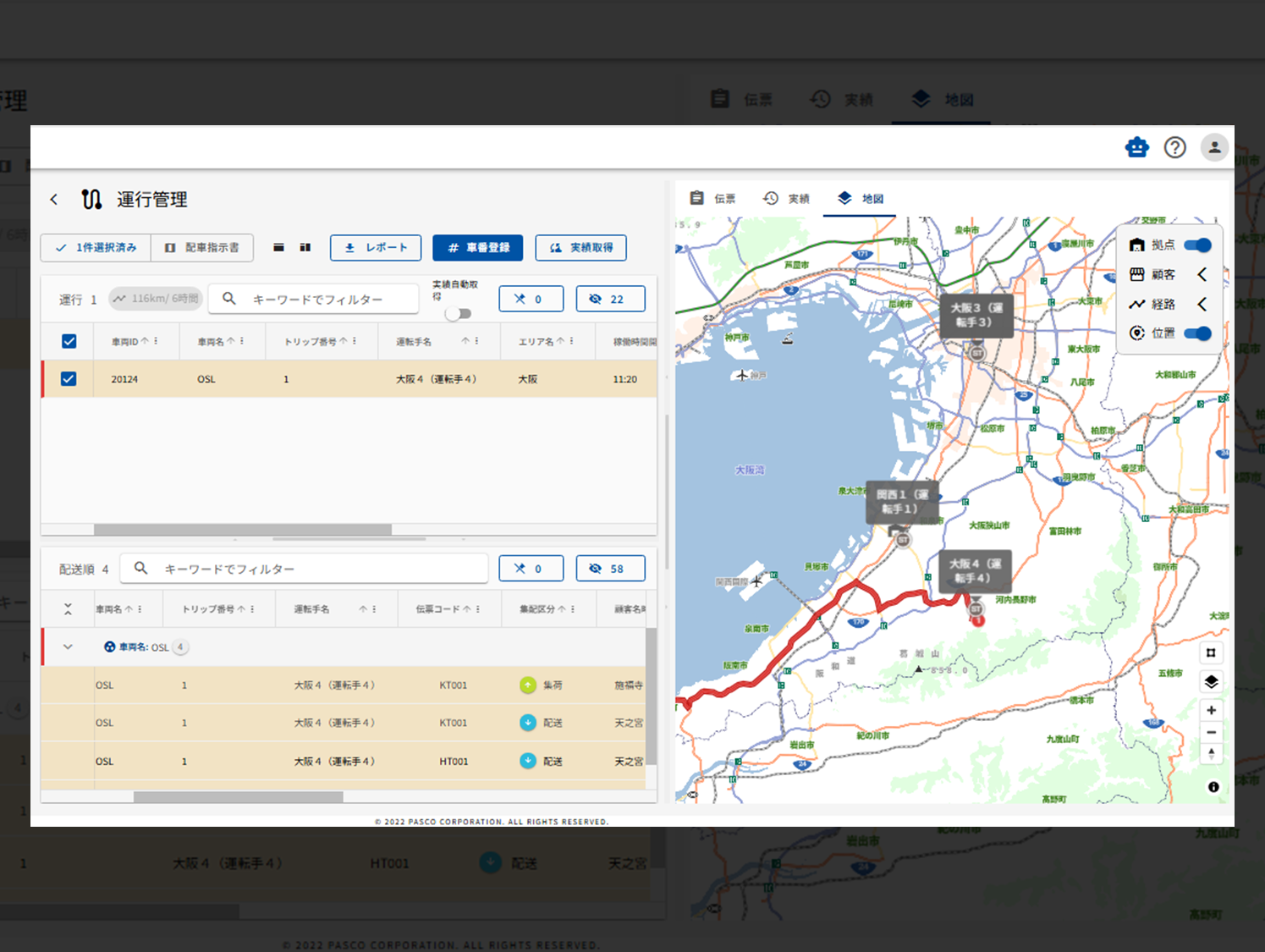1265x952 pixels.
Task: Click the pin button showing 0 in 配送順 panel
Action: (531, 569)
